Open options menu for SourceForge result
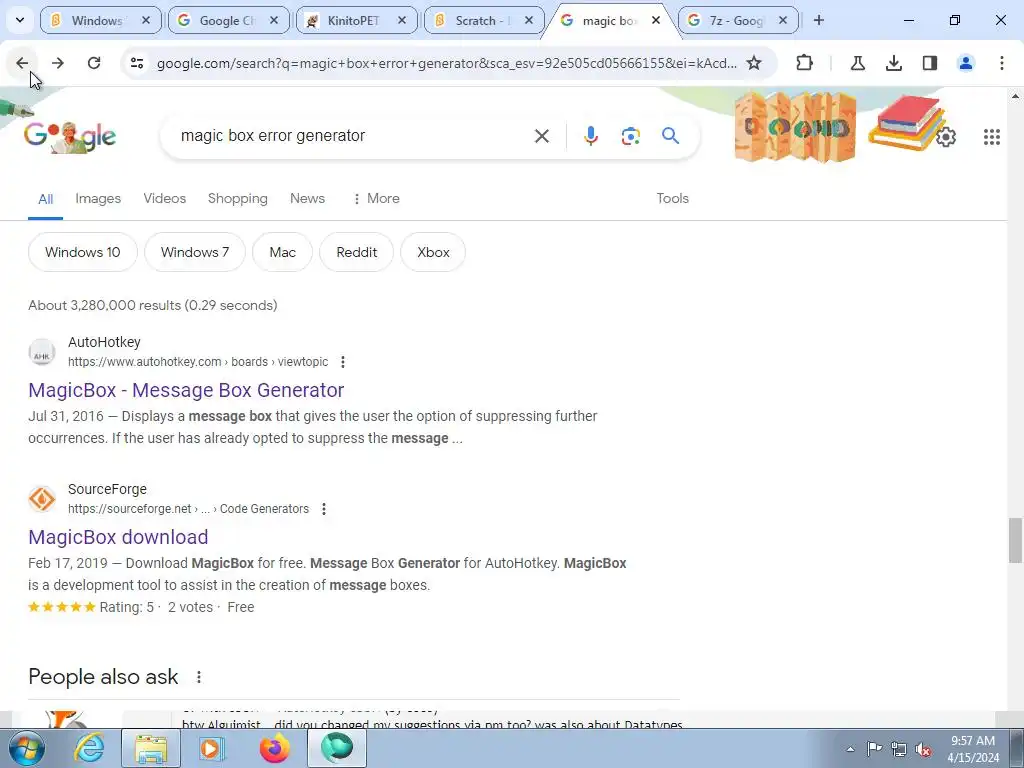This screenshot has height=768, width=1024. (x=324, y=509)
